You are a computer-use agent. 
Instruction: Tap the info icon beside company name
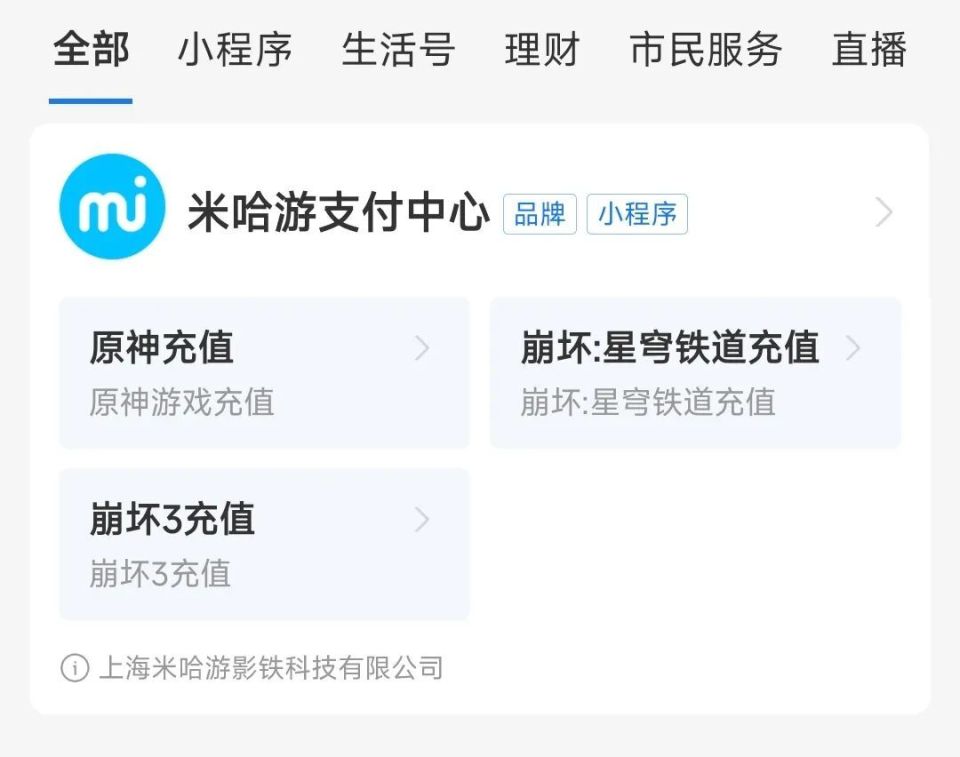pyautogui.click(x=75, y=668)
